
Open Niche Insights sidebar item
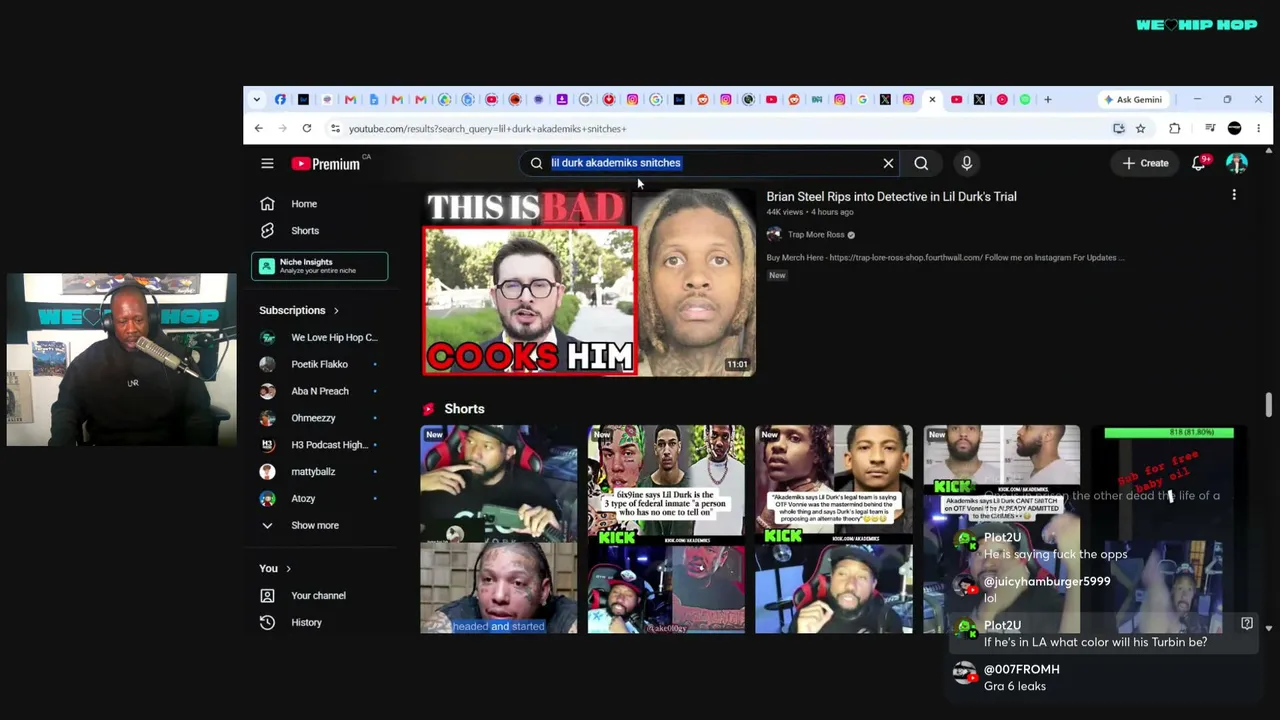click(x=320, y=266)
